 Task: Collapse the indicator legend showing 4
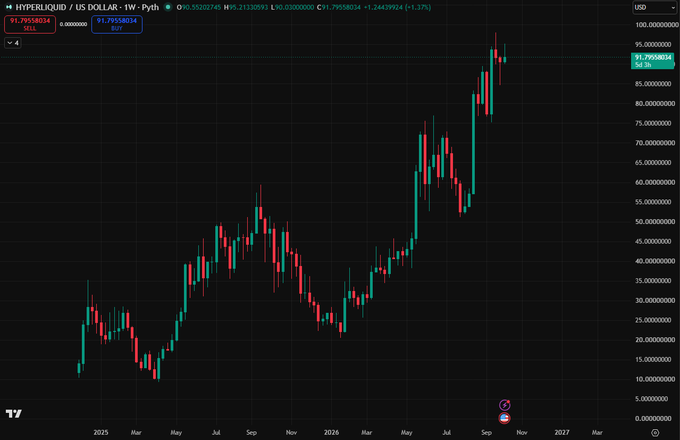point(13,43)
